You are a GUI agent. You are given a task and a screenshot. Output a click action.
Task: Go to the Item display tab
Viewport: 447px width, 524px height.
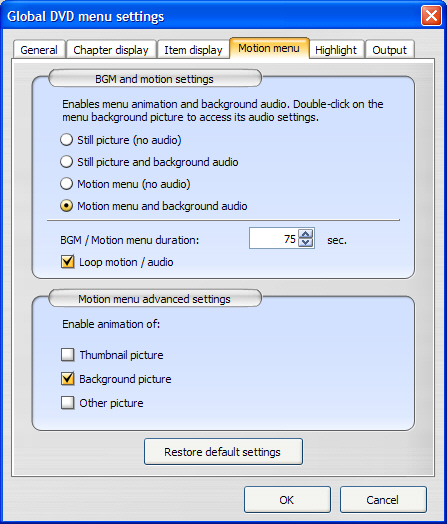pyautogui.click(x=193, y=50)
